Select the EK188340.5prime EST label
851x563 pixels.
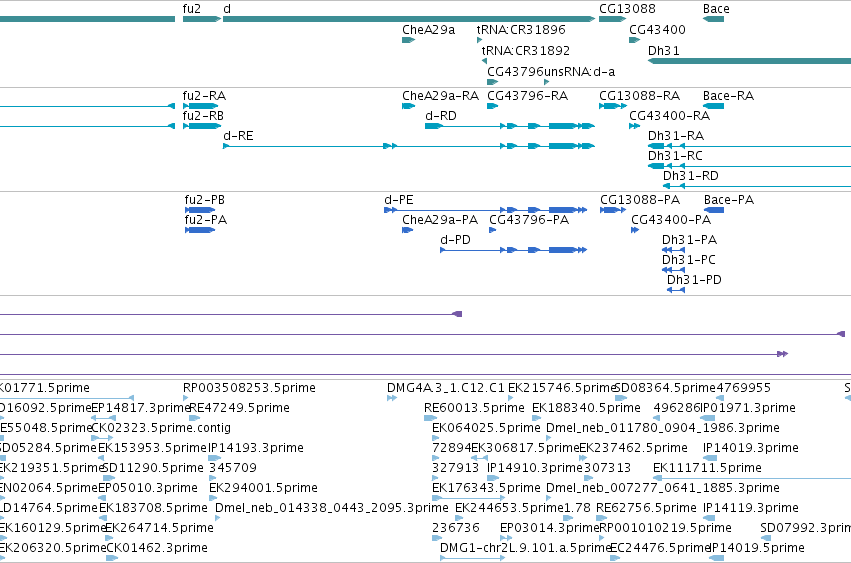[586, 408]
